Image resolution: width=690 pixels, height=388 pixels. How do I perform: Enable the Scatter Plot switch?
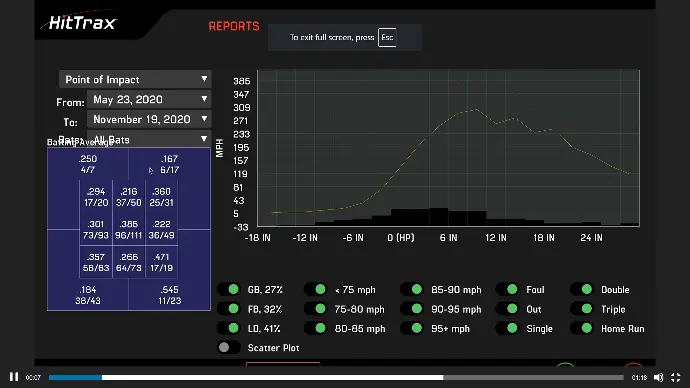[229, 348]
